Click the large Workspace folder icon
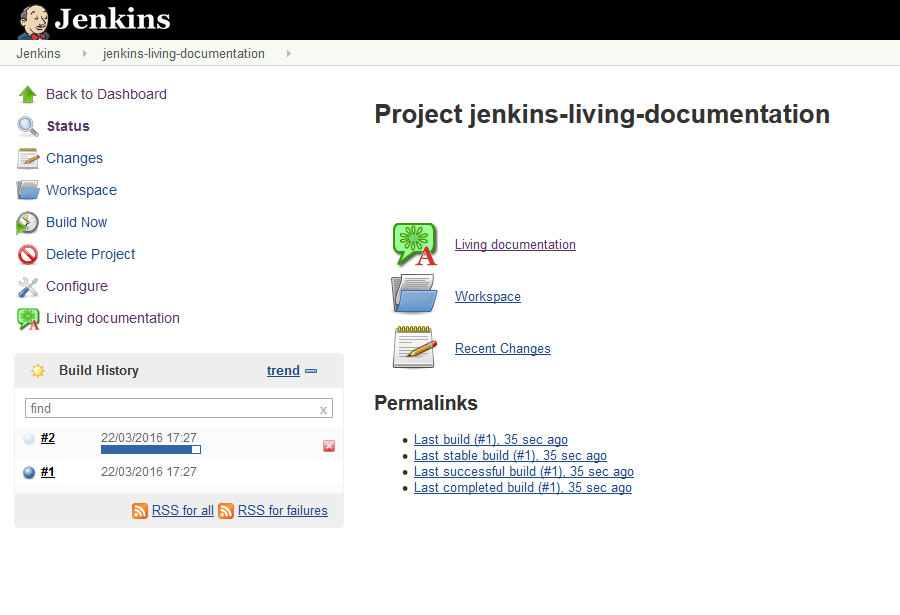 tap(414, 294)
